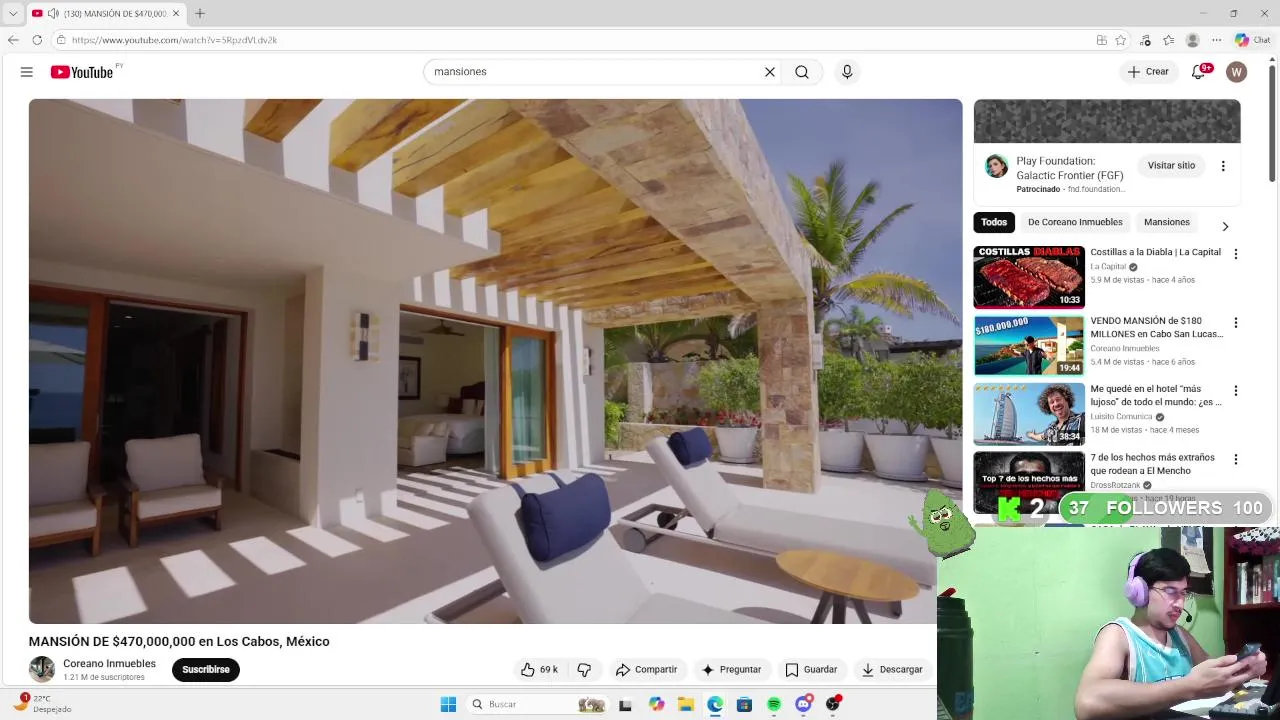Screen dimensions: 1280x720
Task: Open options for VENDO MANSIÓN de $180 video
Action: (1236, 323)
